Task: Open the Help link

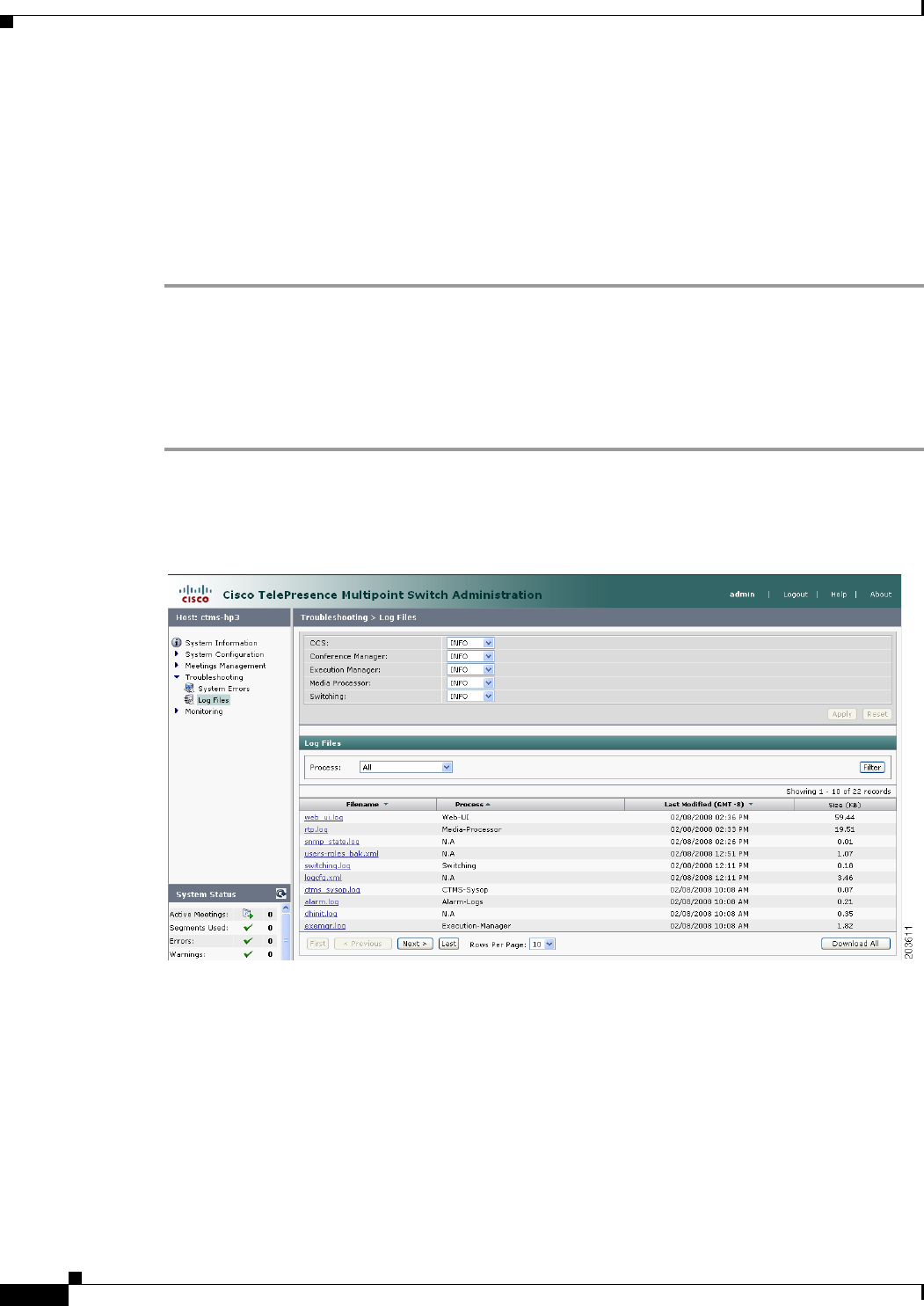Action: click(x=839, y=595)
